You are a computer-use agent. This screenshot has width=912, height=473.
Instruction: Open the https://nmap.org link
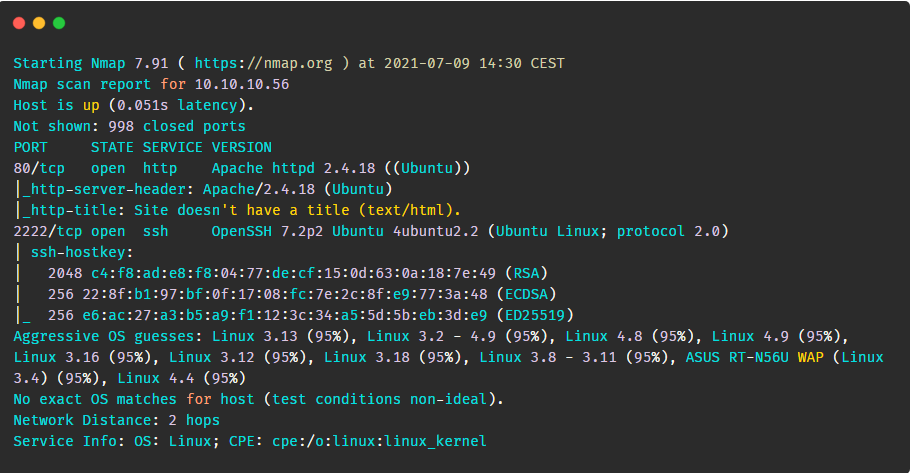click(263, 63)
